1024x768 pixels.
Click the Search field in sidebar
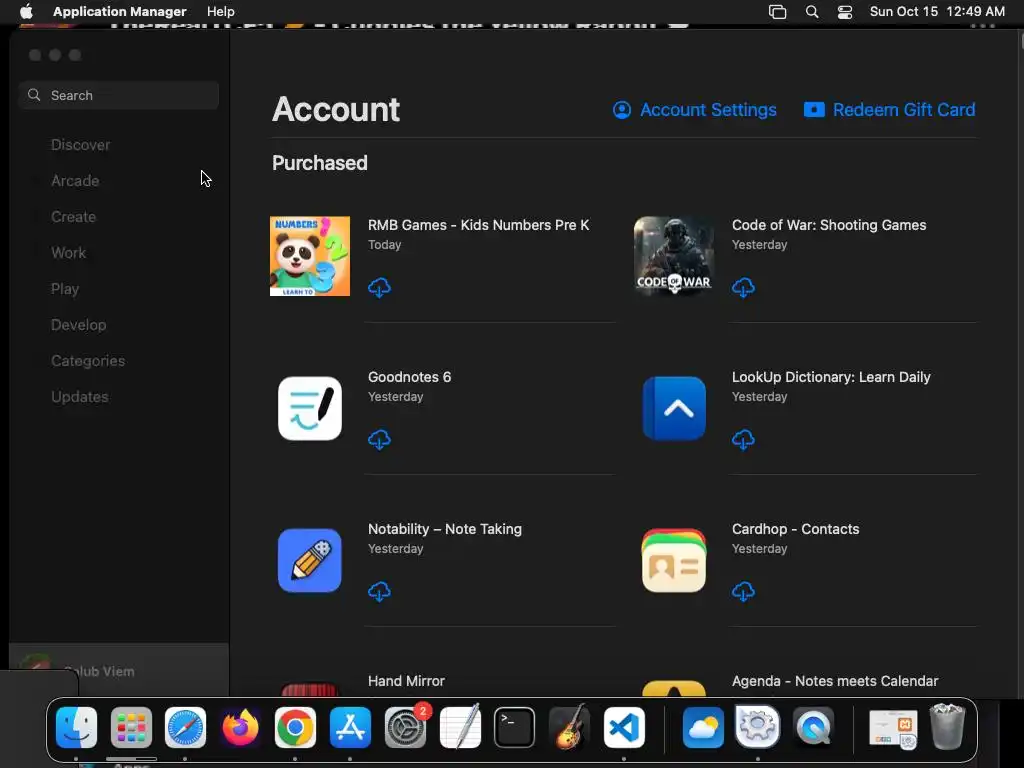tap(119, 95)
